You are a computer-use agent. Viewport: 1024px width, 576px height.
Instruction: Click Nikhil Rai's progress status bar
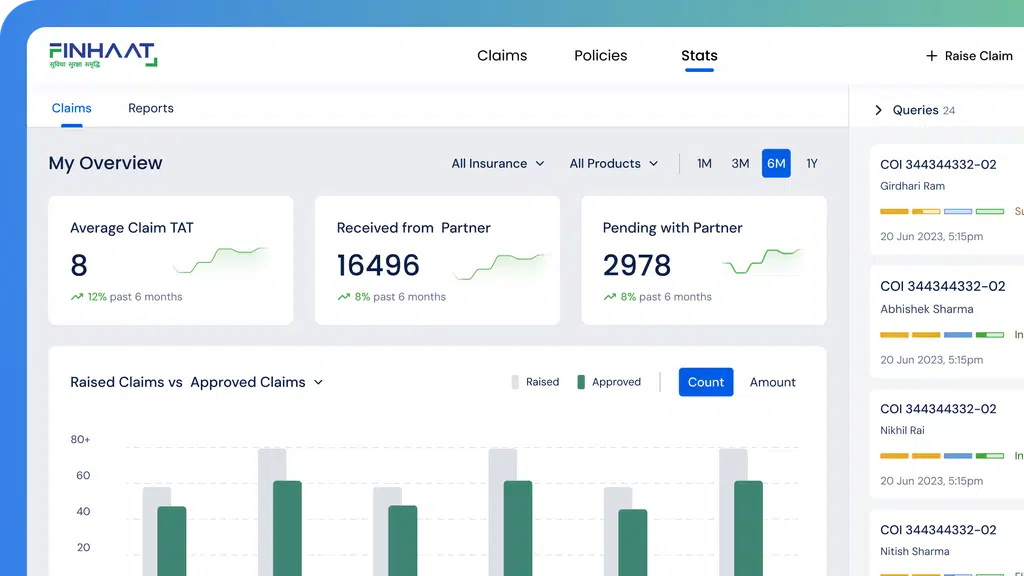point(942,456)
